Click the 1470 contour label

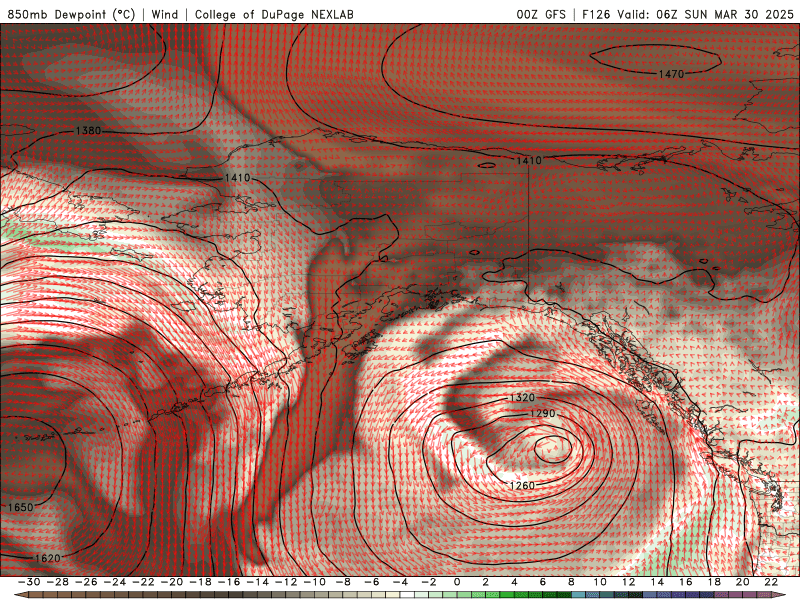(x=671, y=74)
